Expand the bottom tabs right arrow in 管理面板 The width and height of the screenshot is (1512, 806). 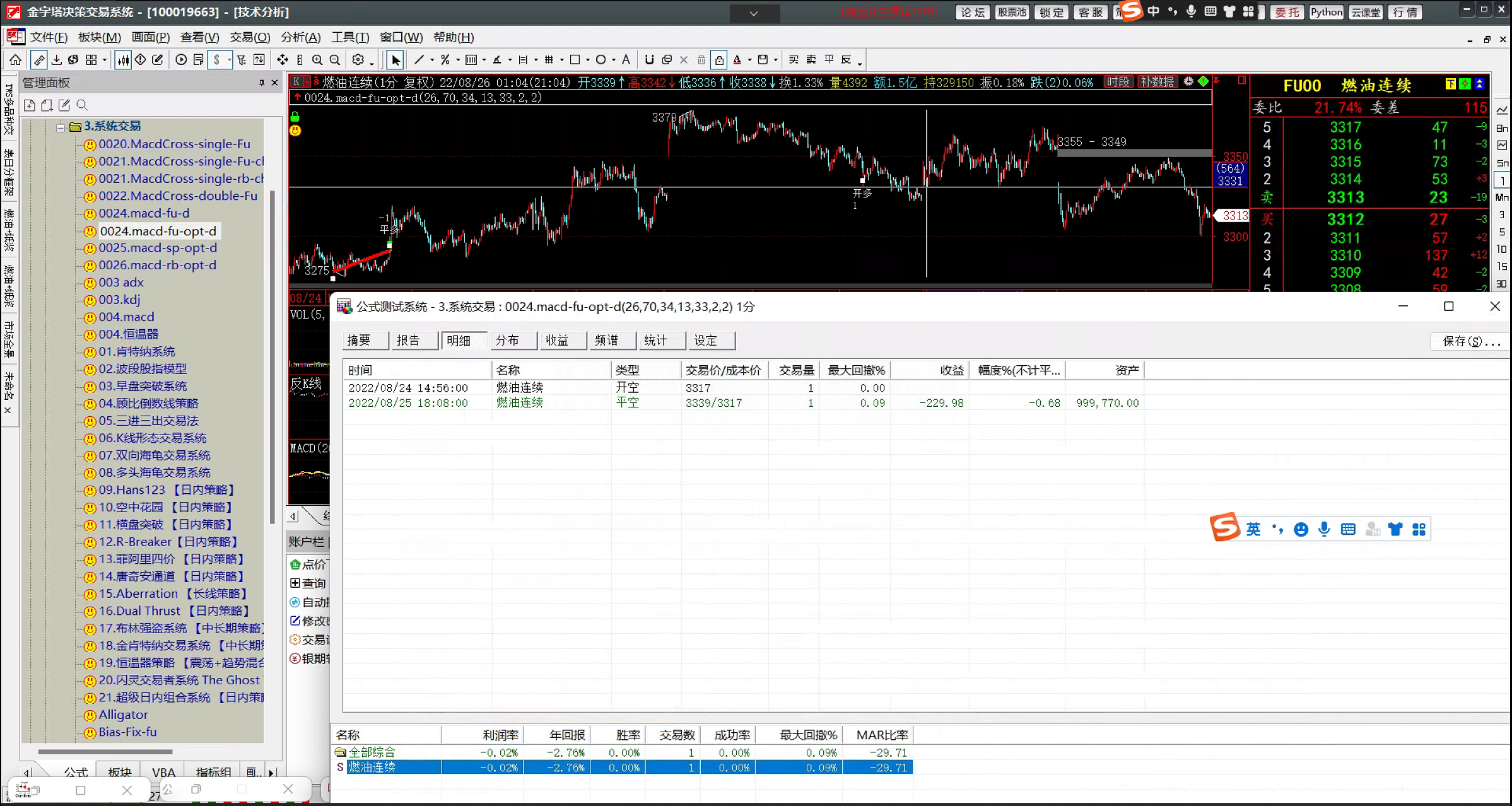click(x=271, y=772)
